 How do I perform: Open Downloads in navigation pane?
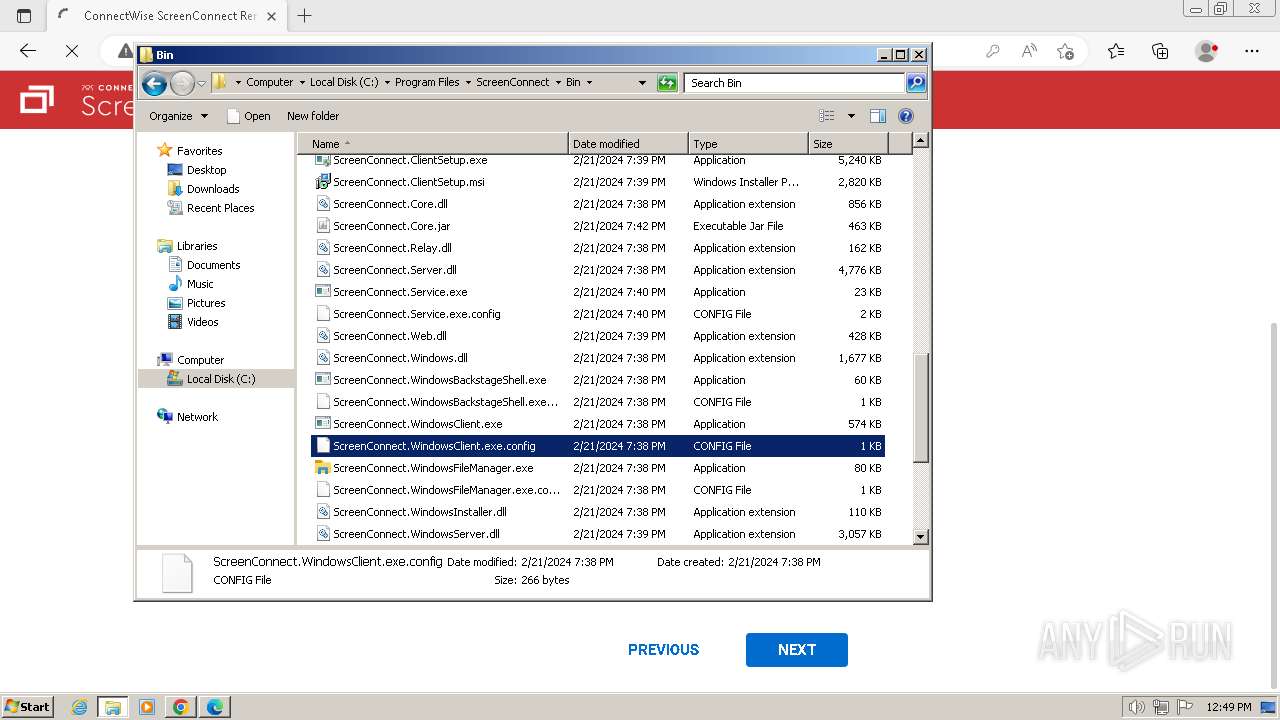click(213, 189)
